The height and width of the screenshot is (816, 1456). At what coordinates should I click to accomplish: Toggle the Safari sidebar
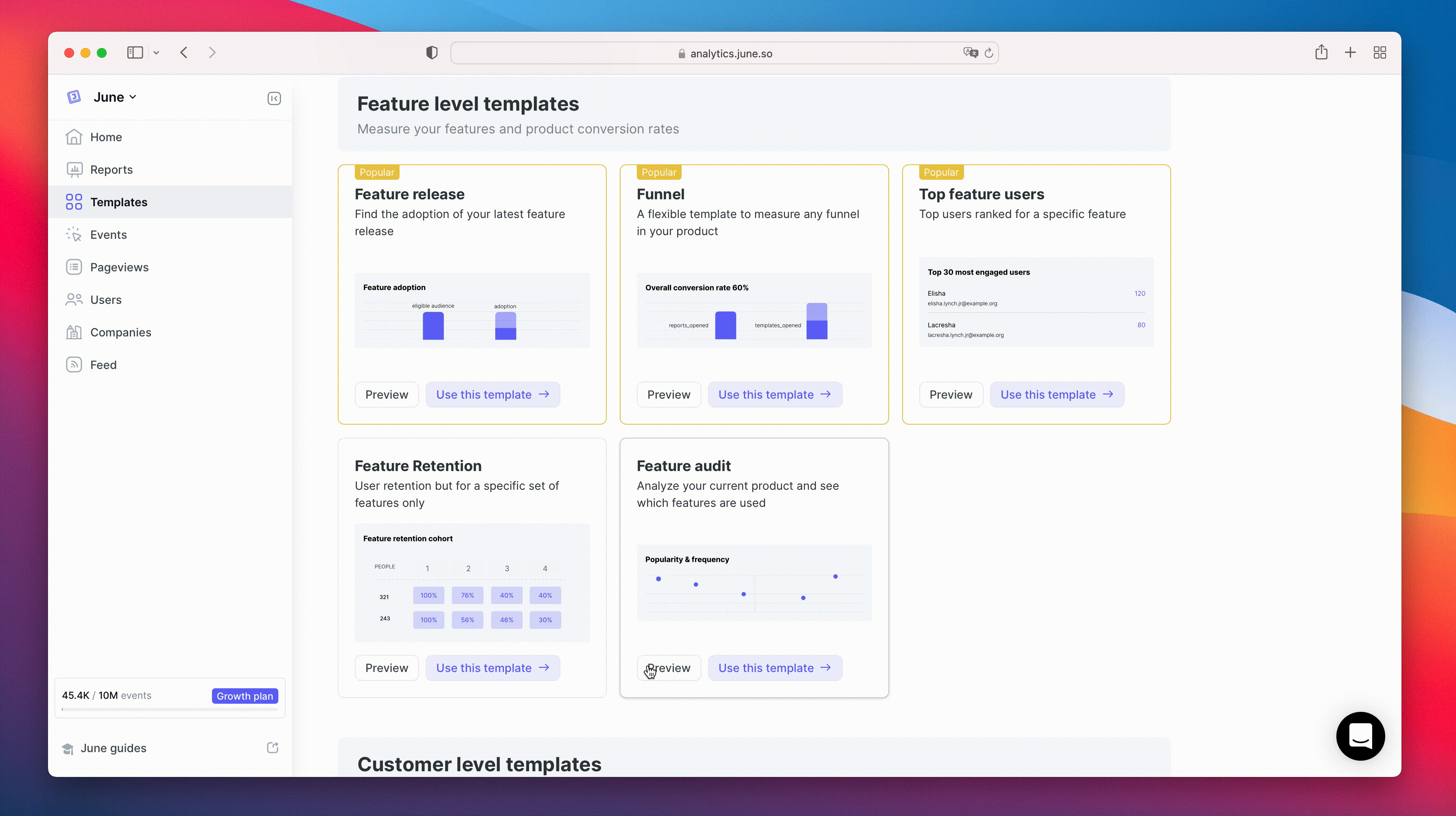135,52
